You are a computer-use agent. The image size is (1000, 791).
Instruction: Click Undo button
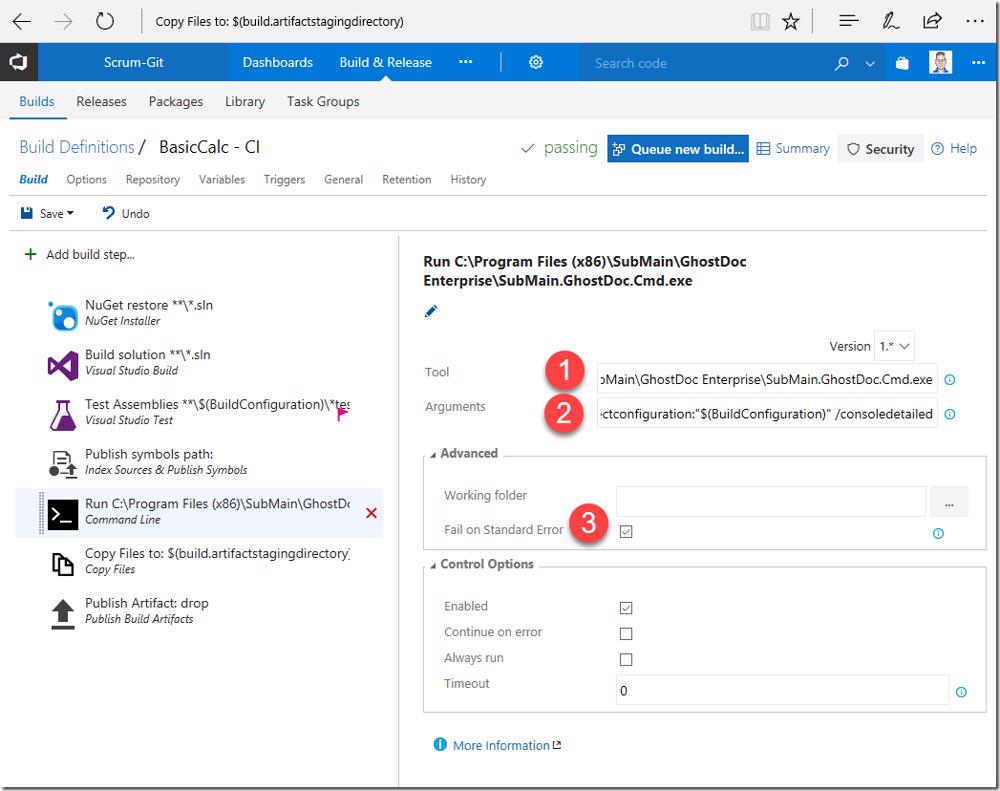126,213
